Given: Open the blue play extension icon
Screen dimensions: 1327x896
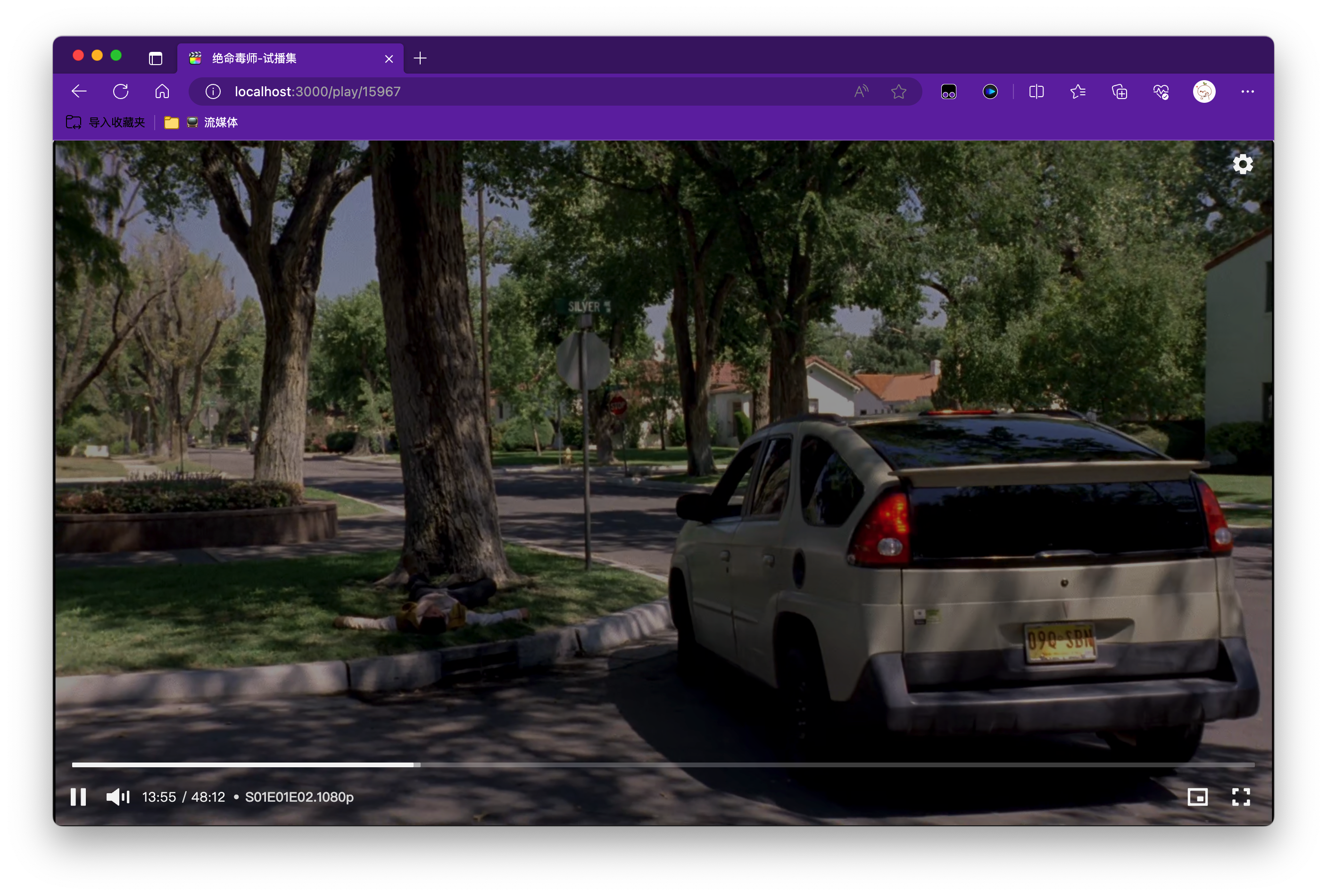Looking at the screenshot, I should point(990,91).
